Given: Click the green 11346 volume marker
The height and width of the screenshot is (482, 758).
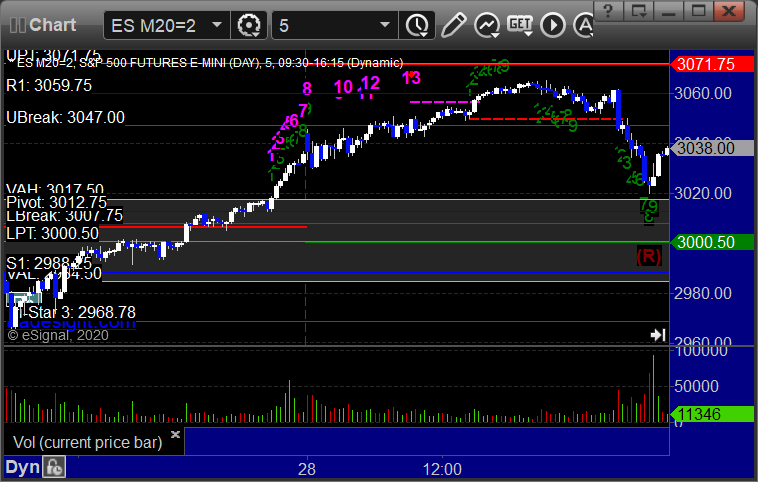Looking at the screenshot, I should point(712,414).
